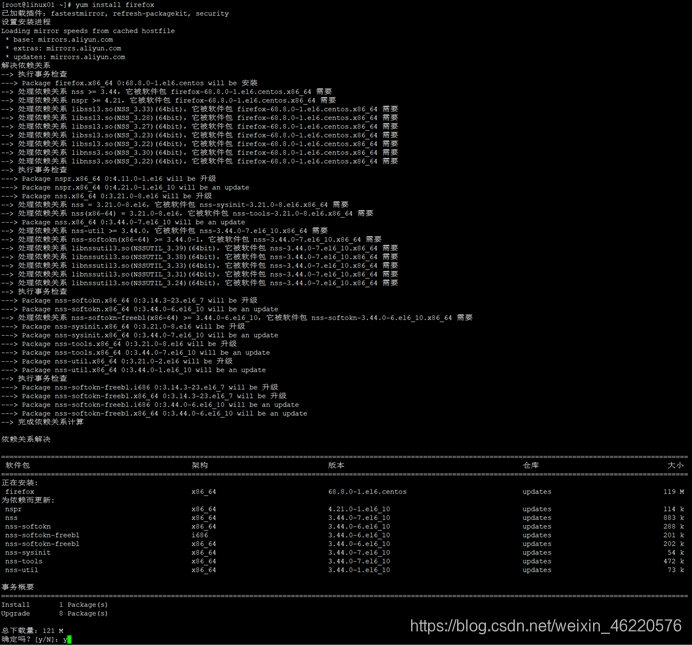Click the '事务概要' heading
692x645 pixels.
[x=18, y=587]
